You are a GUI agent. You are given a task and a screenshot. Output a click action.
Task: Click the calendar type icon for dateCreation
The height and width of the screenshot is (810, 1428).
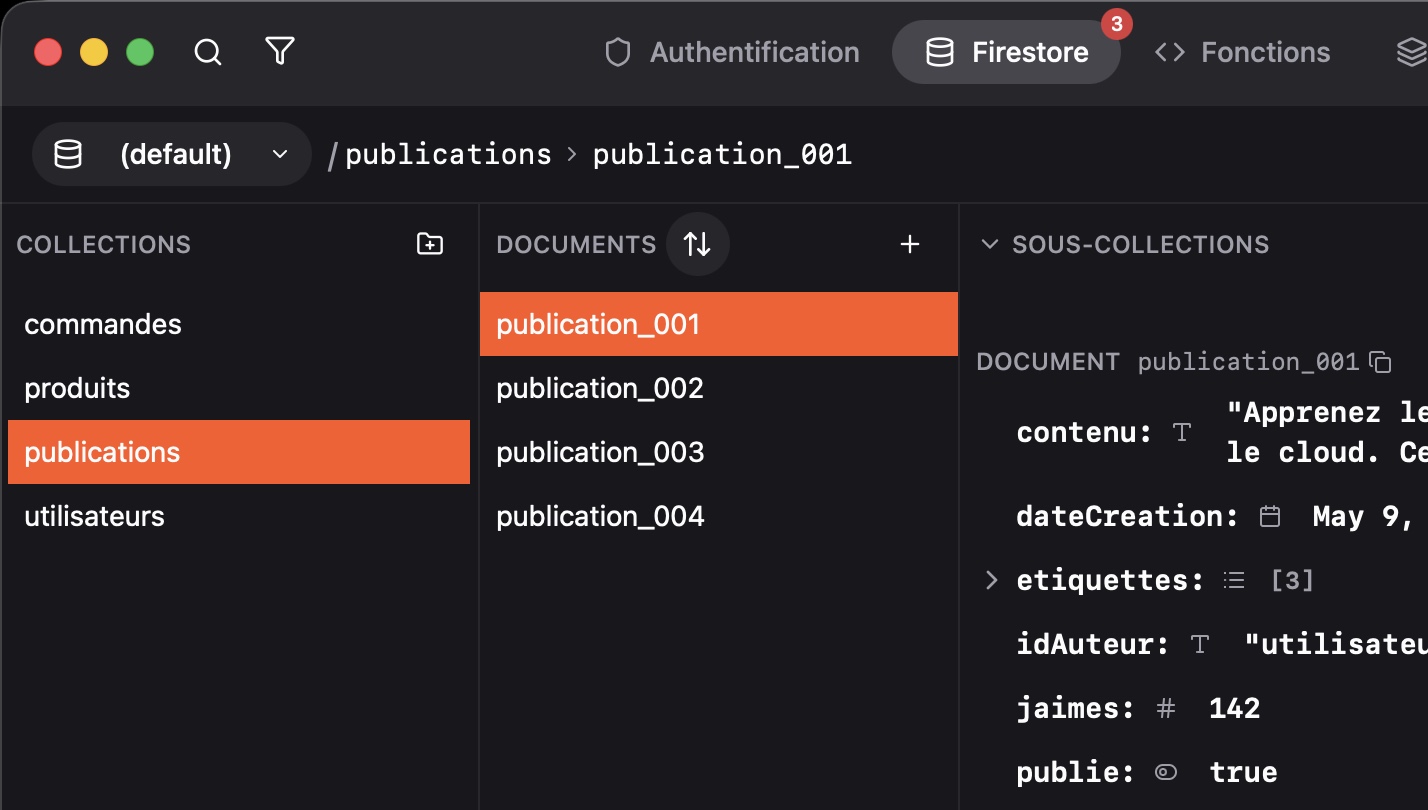1270,516
